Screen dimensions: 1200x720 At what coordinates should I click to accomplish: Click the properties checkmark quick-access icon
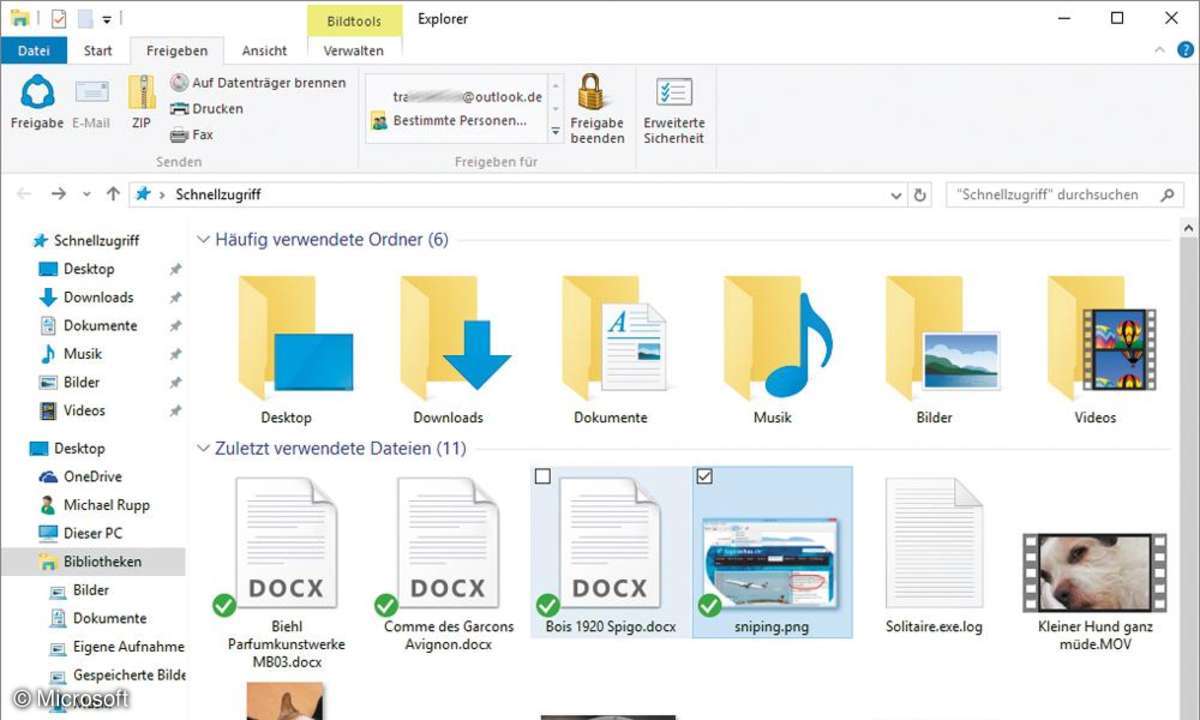58,18
